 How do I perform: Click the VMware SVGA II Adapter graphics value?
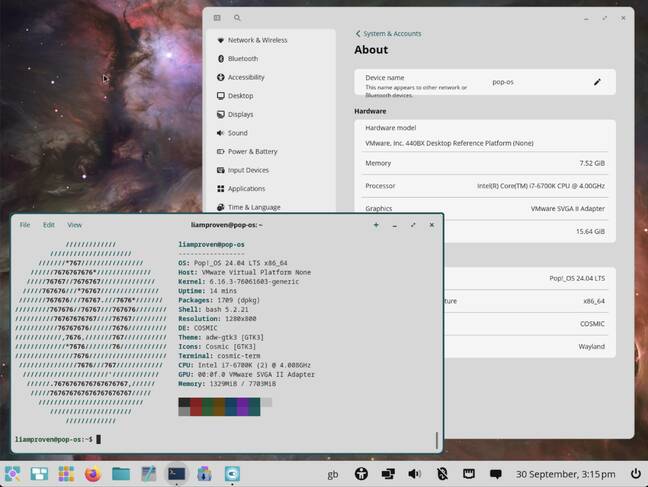[567, 209]
